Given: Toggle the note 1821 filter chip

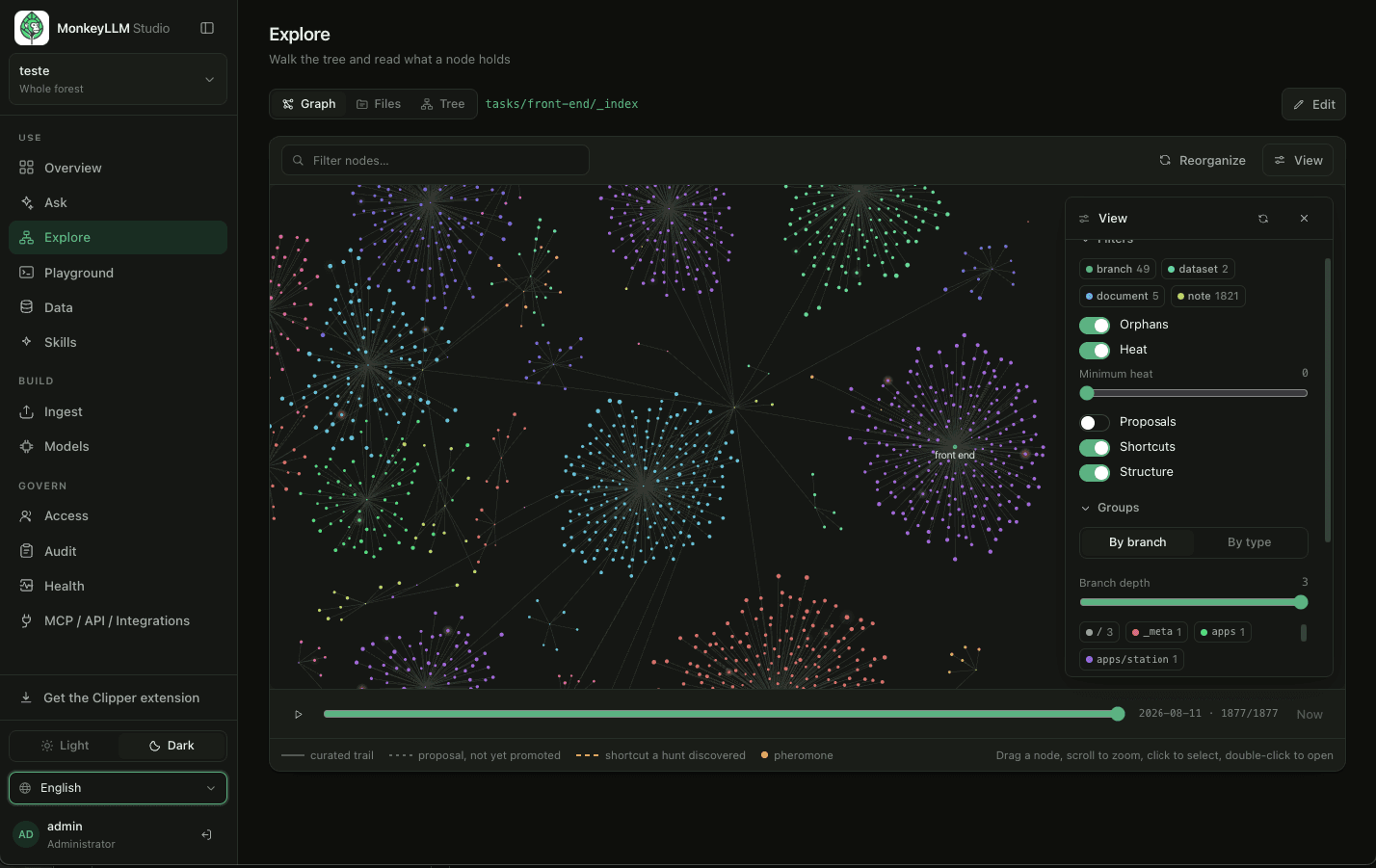Looking at the screenshot, I should coord(1208,296).
